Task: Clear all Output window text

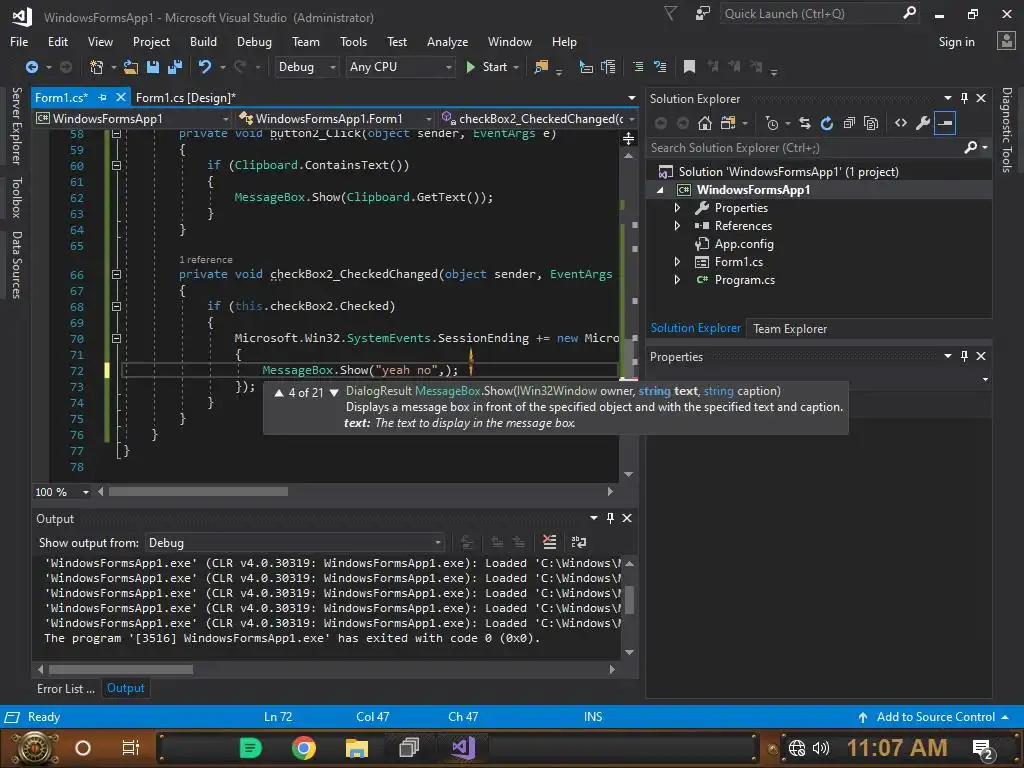Action: [x=550, y=541]
